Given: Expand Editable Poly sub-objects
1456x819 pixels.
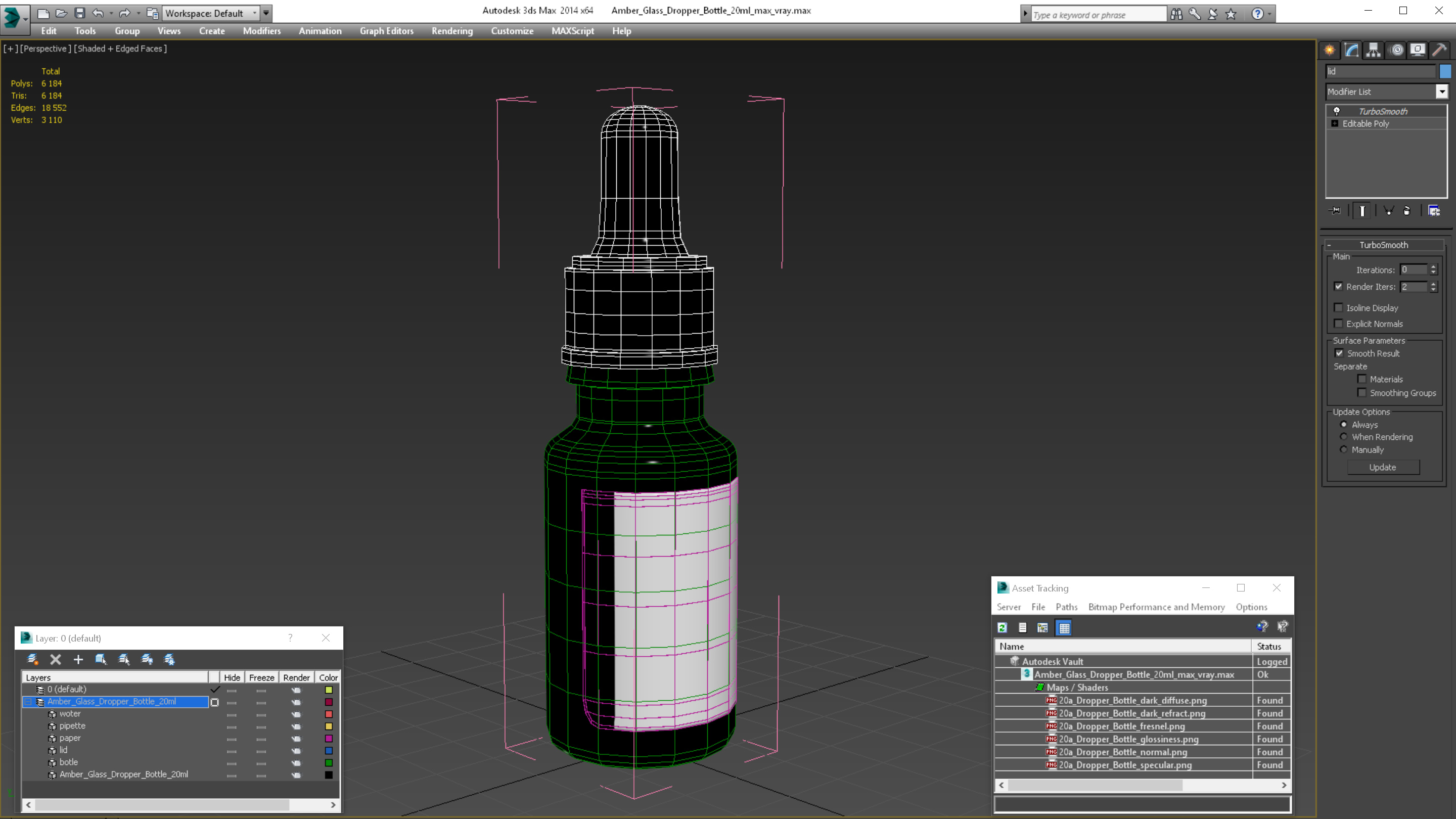Looking at the screenshot, I should tap(1335, 123).
